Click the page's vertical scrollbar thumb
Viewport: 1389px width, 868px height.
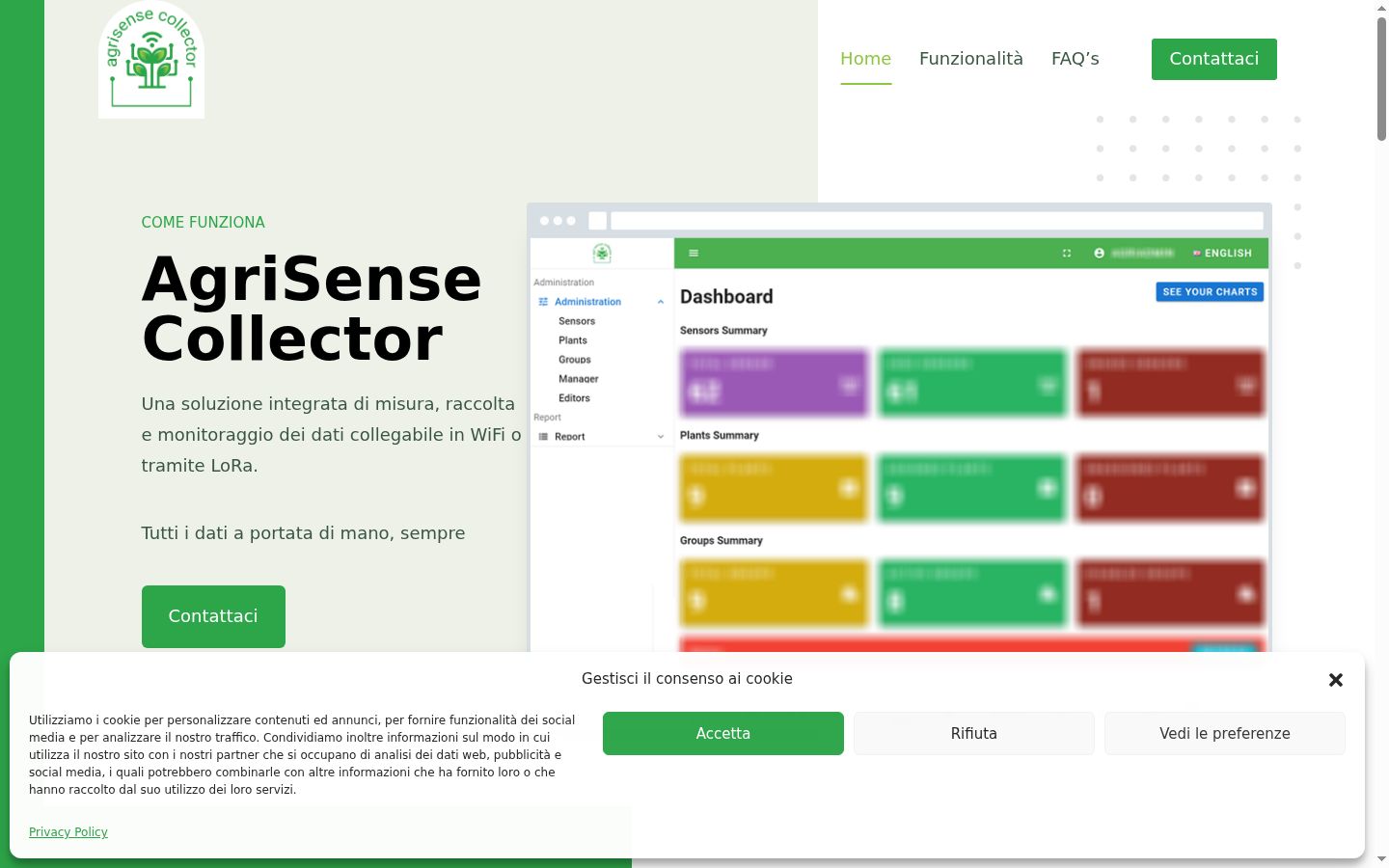click(1381, 79)
